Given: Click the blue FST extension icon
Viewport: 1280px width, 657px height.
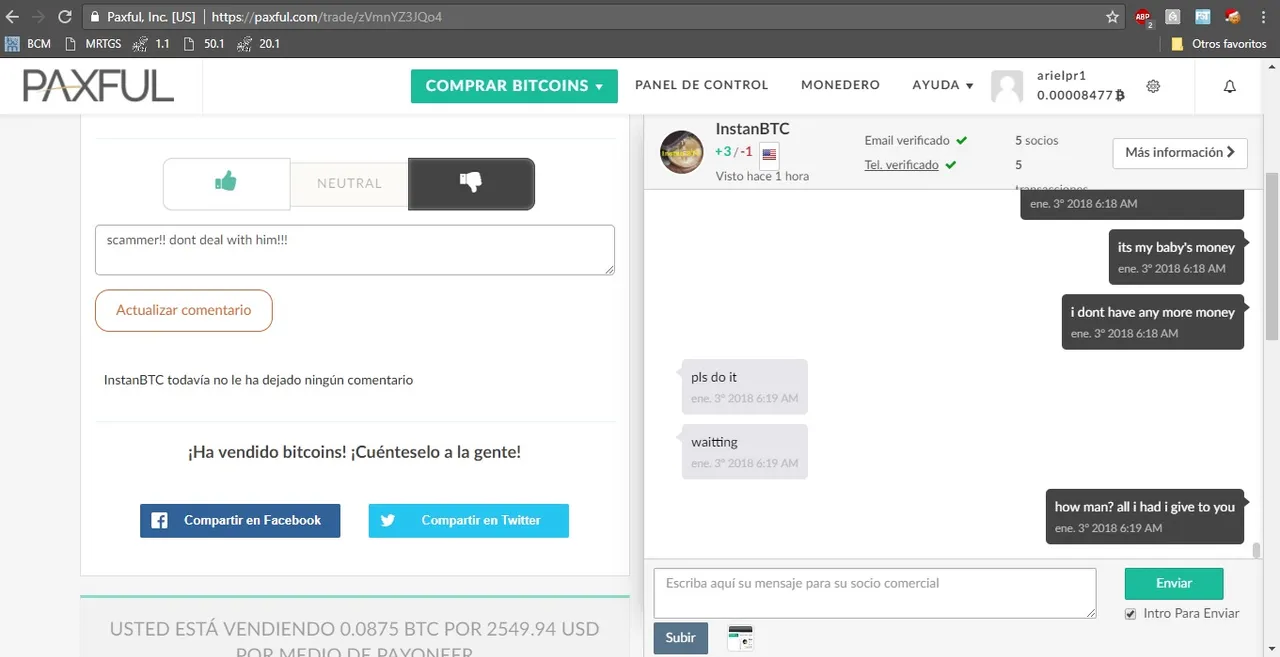Looking at the screenshot, I should point(1203,17).
